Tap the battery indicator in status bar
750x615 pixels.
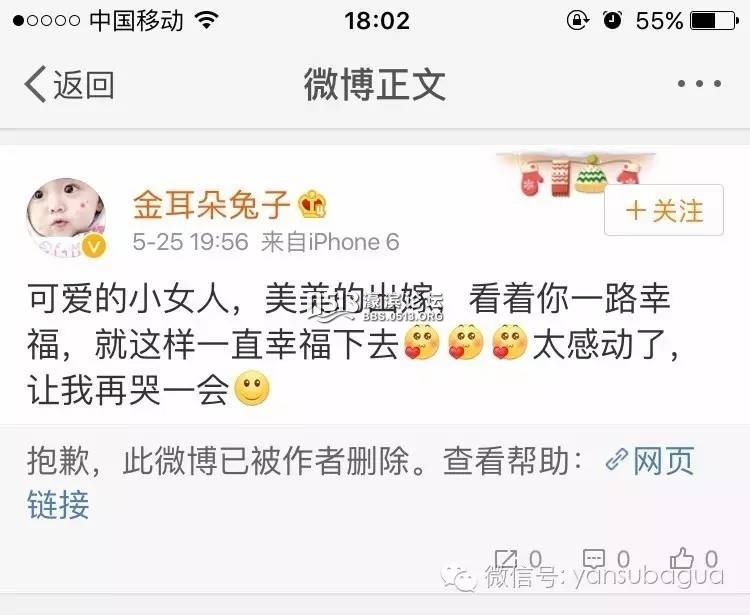pyautogui.click(x=715, y=21)
